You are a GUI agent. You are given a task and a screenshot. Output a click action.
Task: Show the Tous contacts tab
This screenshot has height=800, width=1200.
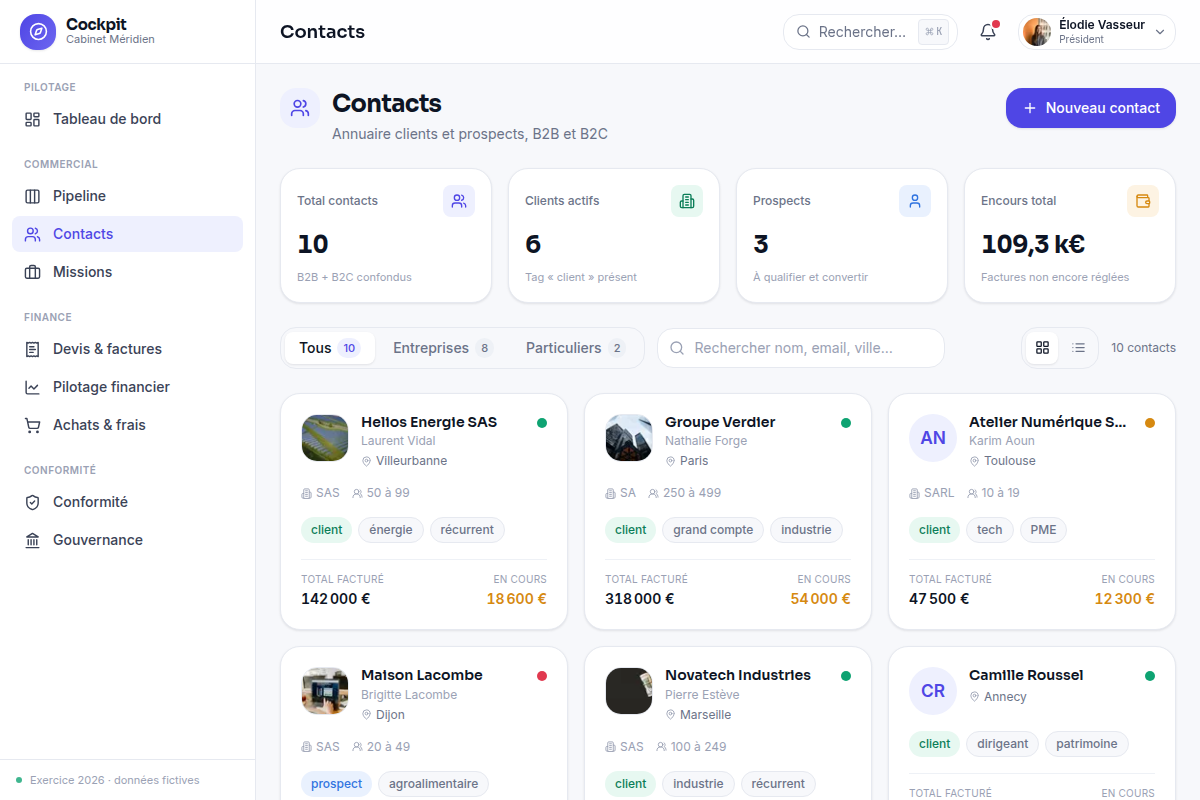pos(329,348)
